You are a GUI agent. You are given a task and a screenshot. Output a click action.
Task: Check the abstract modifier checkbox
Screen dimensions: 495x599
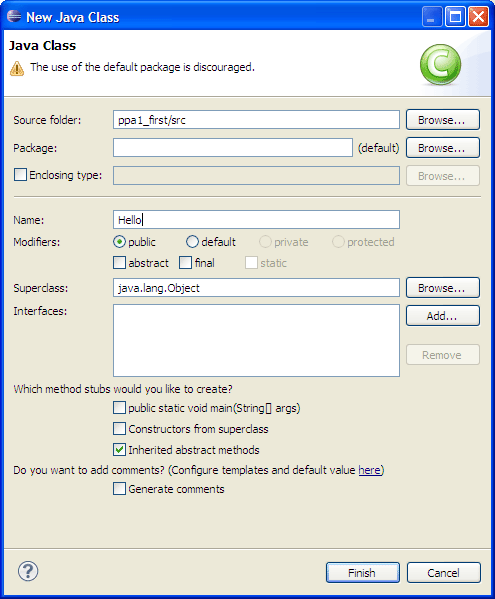pos(119,262)
